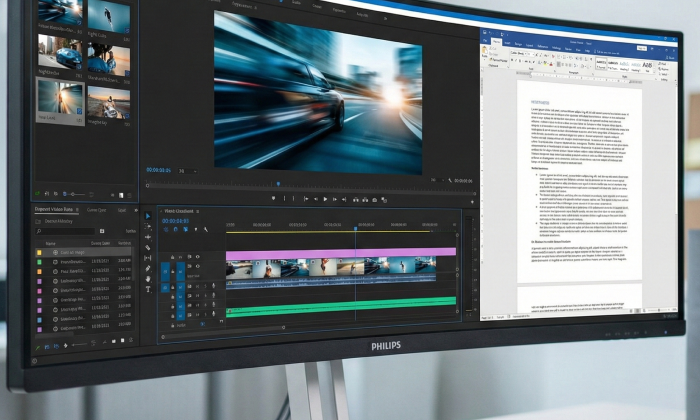This screenshot has width=700, height=420.
Task: Step forward one frame in Program monitor
Action: point(334,199)
